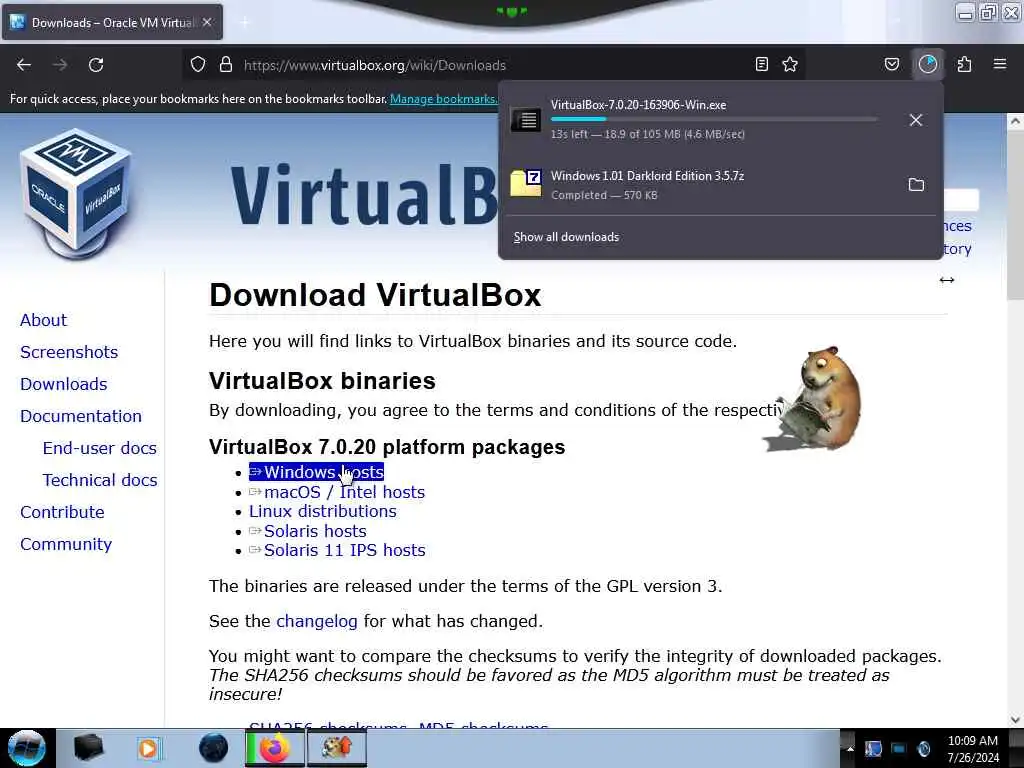Click the Solaris hosts link
1024x768 pixels.
308,531
